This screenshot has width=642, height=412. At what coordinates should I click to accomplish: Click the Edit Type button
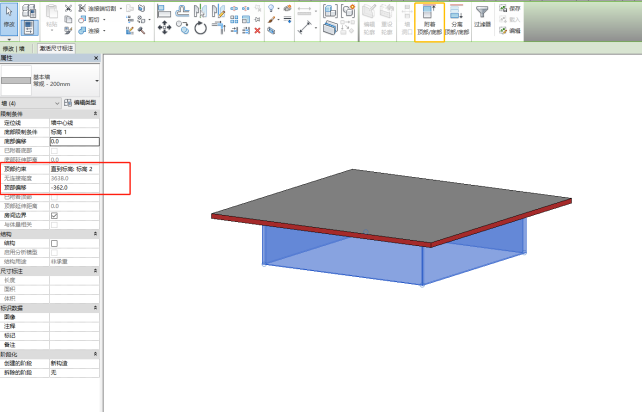(81, 103)
